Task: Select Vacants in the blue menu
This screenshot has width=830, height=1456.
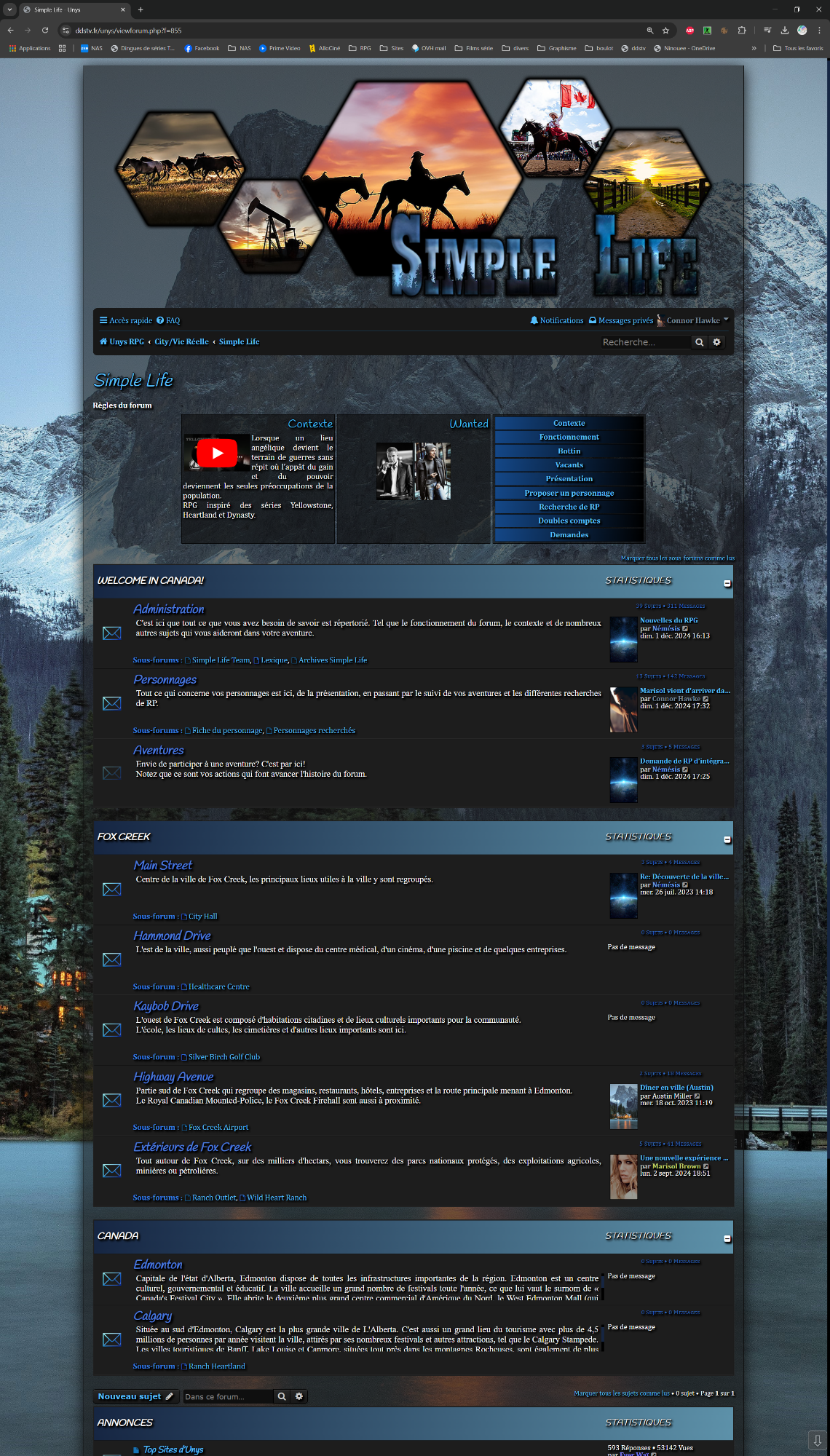Action: (569, 465)
